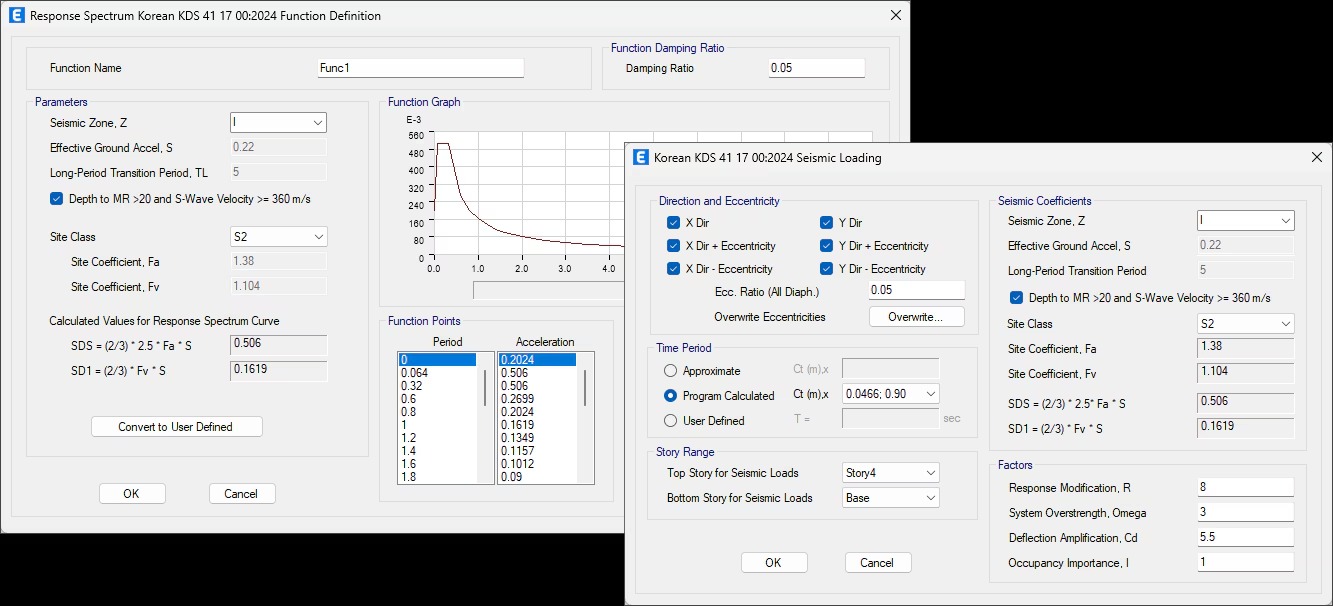This screenshot has width=1333, height=606.
Task: Select the Approximate time period option
Action: pos(670,371)
